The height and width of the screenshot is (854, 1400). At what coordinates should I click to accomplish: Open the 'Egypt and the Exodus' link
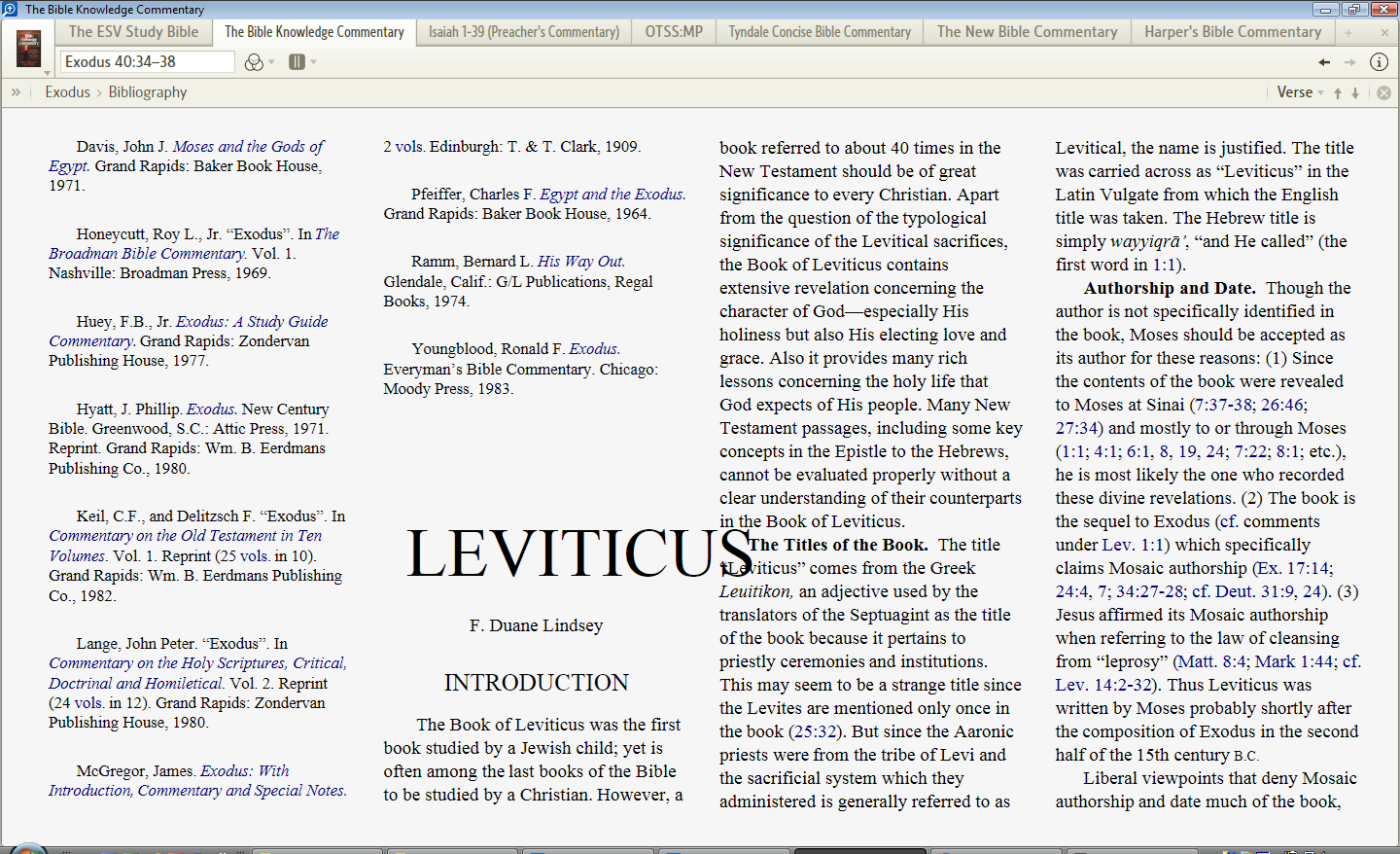(x=612, y=195)
